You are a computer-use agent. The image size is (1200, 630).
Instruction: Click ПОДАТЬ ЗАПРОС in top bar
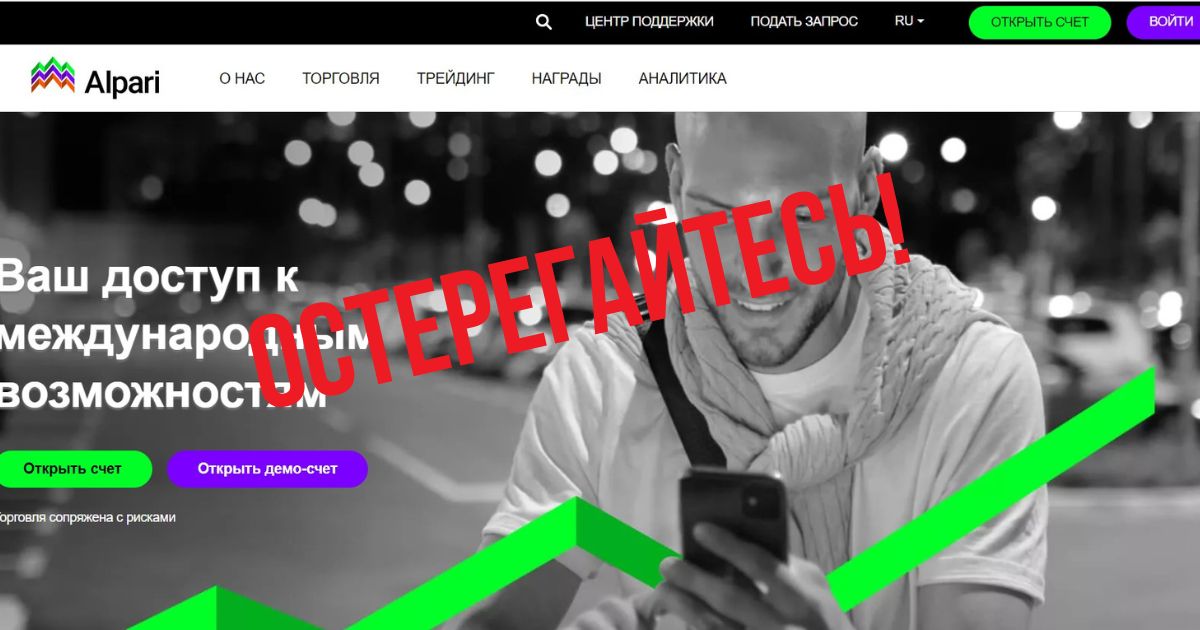(x=804, y=21)
